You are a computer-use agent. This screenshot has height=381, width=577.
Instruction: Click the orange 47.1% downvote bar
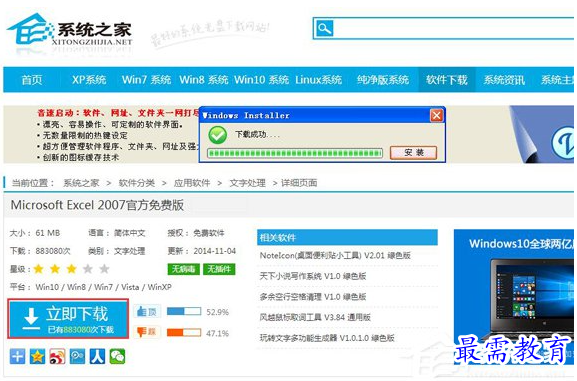point(184,333)
